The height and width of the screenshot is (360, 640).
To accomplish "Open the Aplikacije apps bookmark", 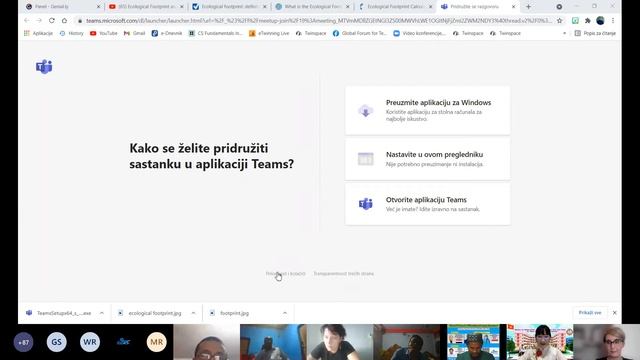I will point(38,33).
